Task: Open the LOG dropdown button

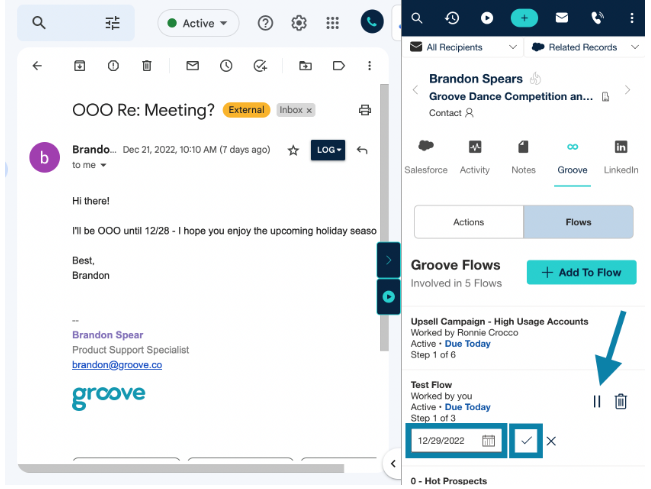Action: [328, 150]
